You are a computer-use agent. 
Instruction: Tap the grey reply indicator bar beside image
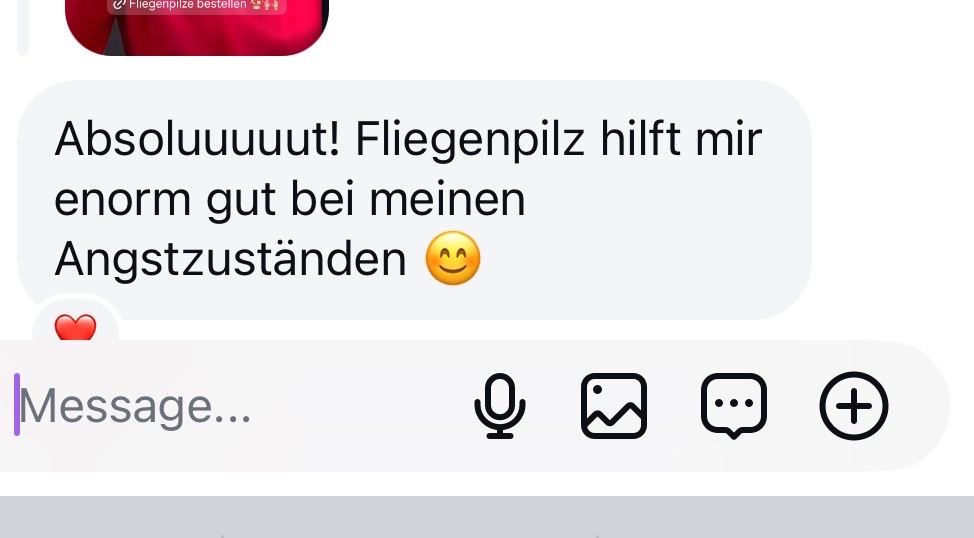point(23,26)
